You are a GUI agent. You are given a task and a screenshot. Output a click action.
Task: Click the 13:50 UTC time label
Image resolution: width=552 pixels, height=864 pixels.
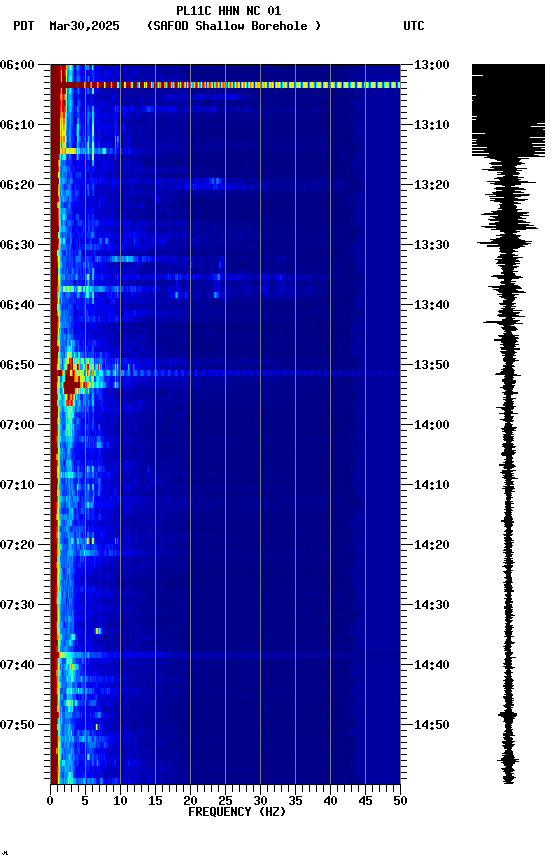tap(431, 365)
